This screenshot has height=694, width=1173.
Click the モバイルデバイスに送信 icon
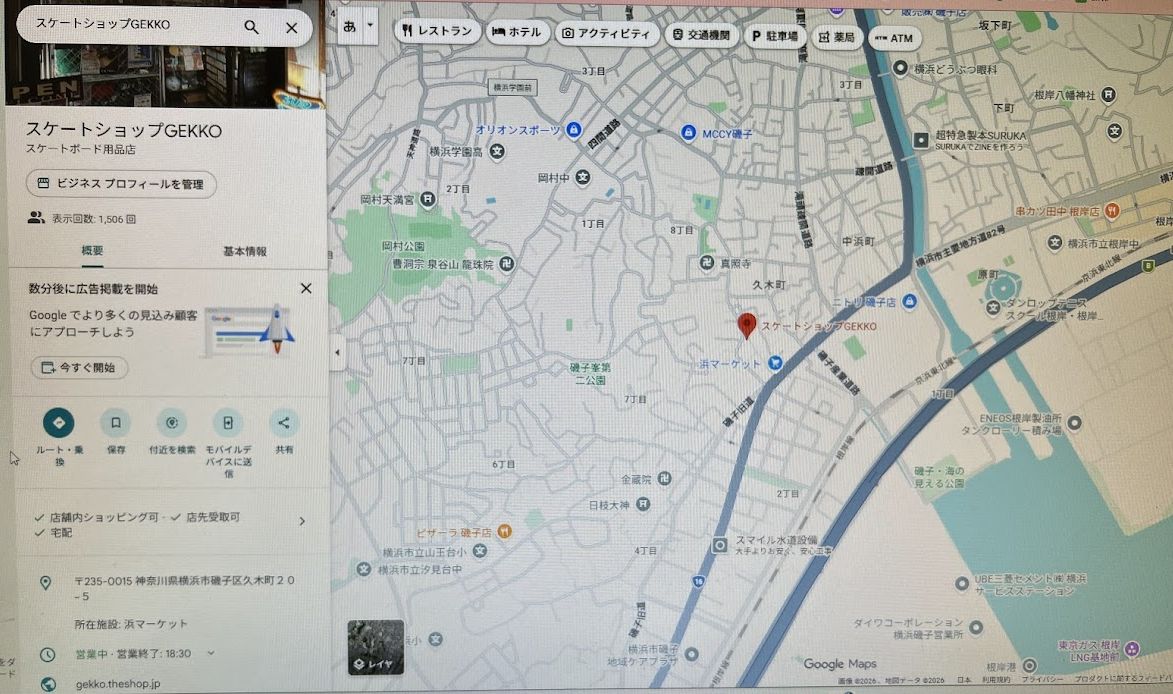(228, 420)
